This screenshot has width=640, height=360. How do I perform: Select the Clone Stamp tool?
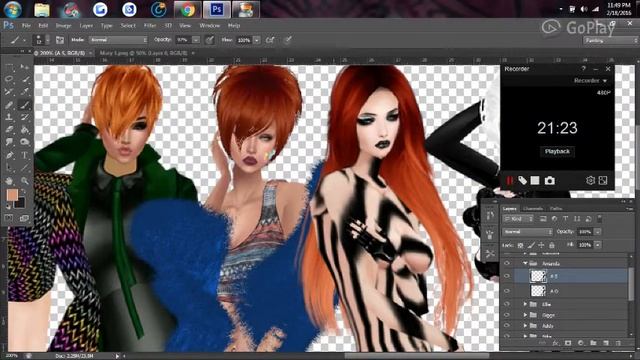click(9, 117)
